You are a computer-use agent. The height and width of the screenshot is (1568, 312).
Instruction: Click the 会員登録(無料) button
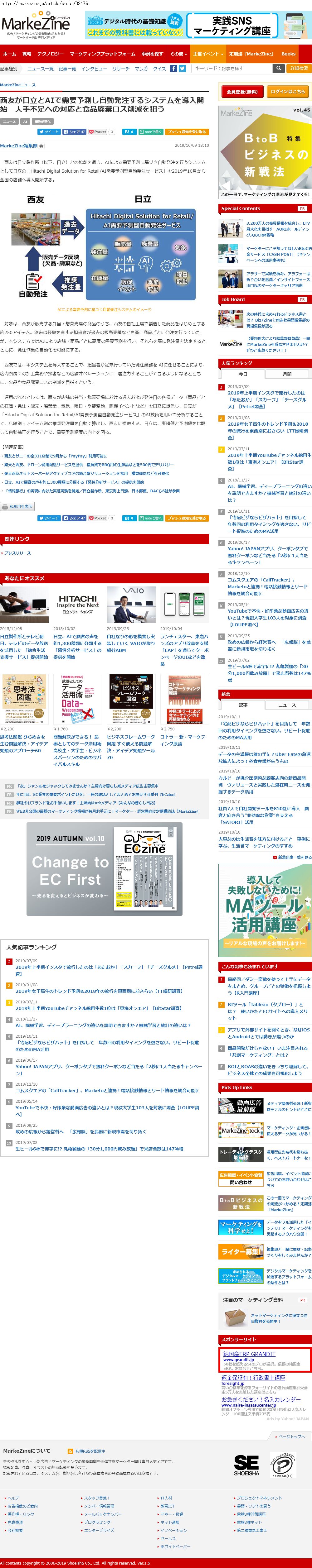click(x=242, y=91)
